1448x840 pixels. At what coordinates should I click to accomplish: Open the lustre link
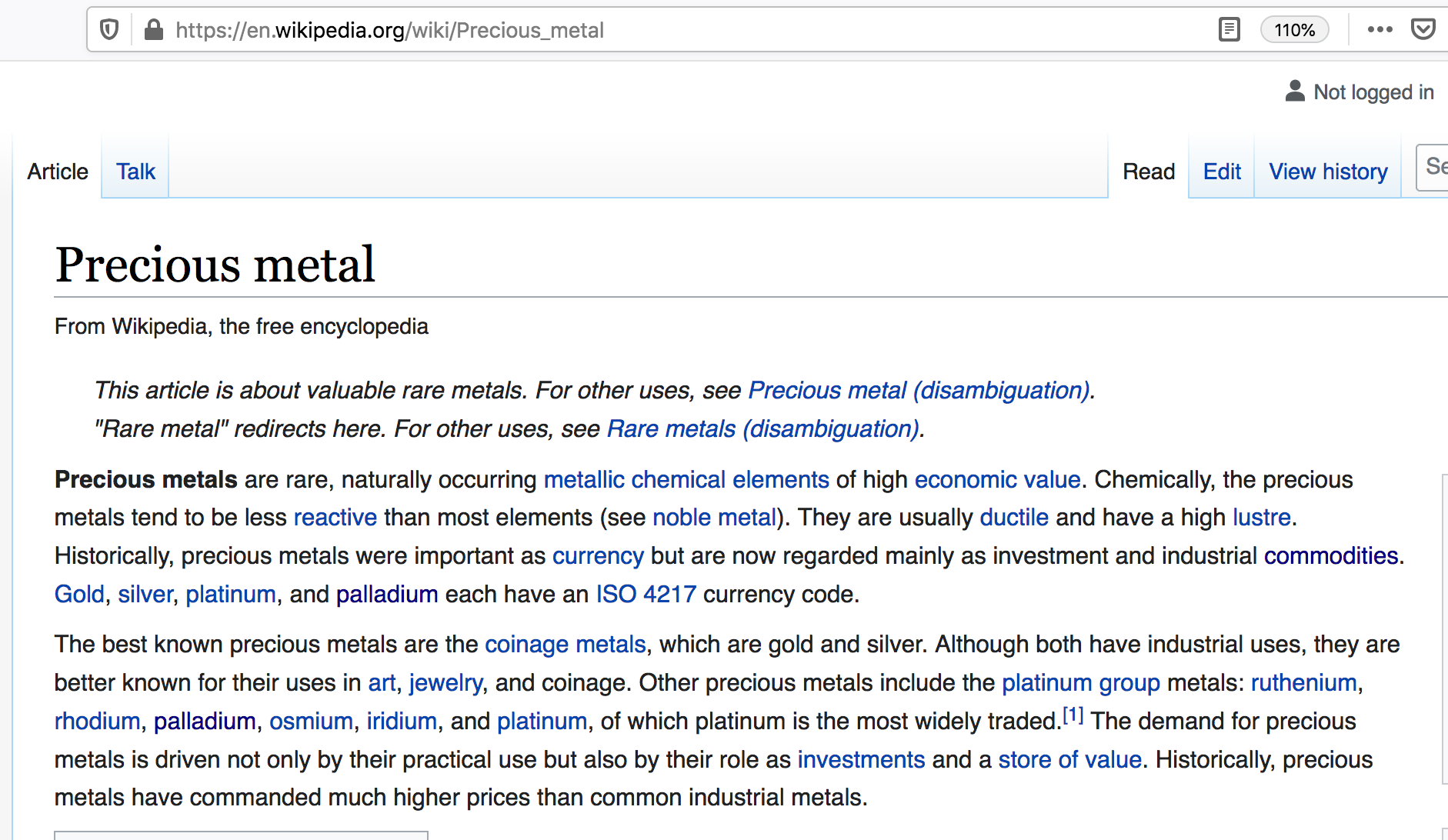click(1262, 518)
